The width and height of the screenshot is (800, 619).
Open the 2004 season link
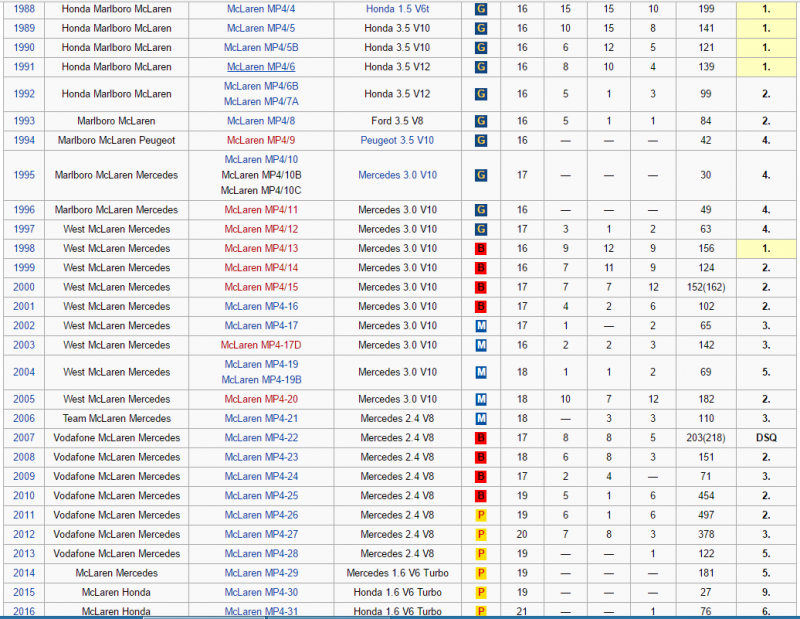coord(24,372)
